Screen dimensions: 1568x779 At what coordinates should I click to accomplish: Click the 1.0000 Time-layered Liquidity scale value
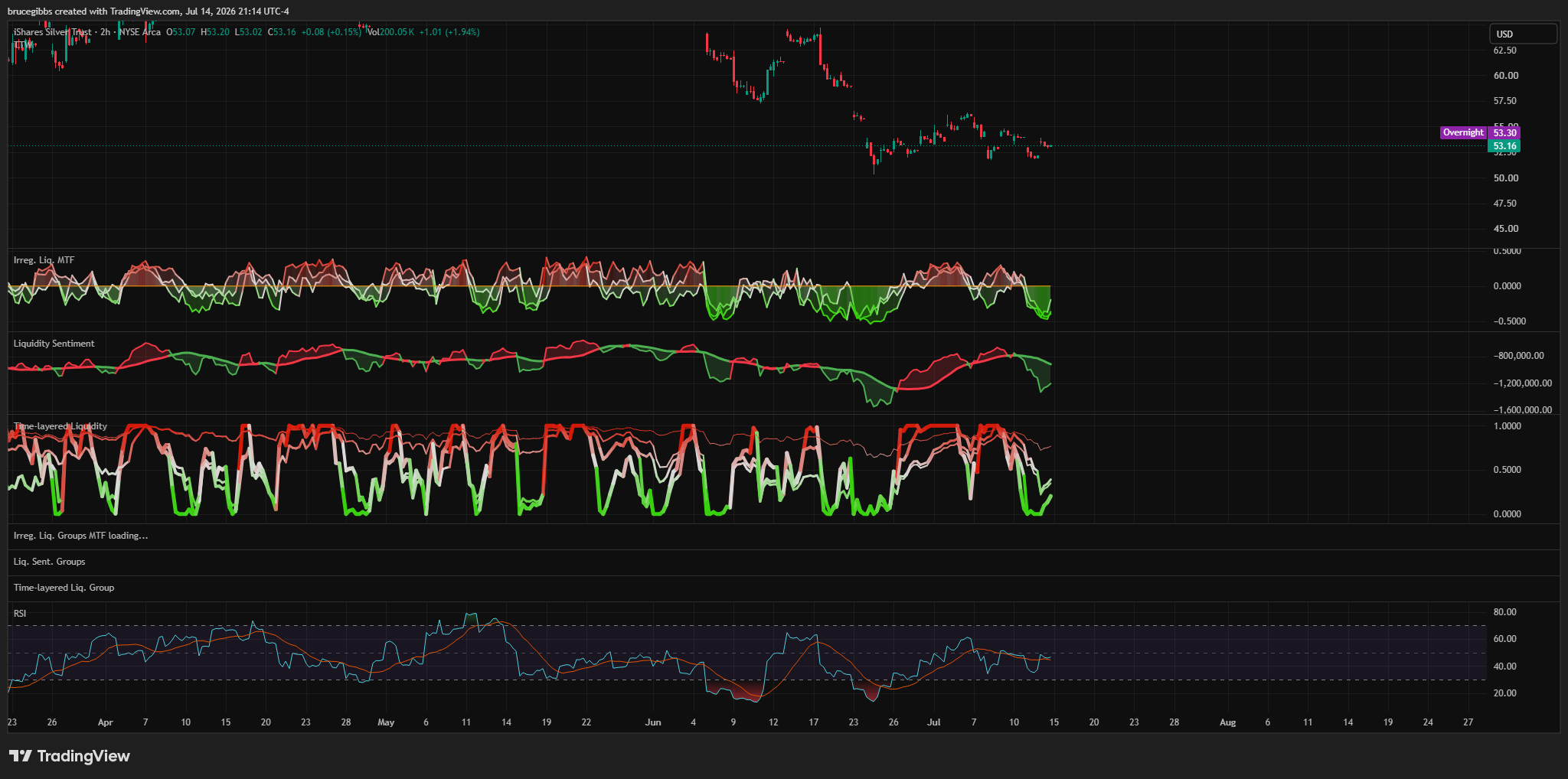[1508, 426]
